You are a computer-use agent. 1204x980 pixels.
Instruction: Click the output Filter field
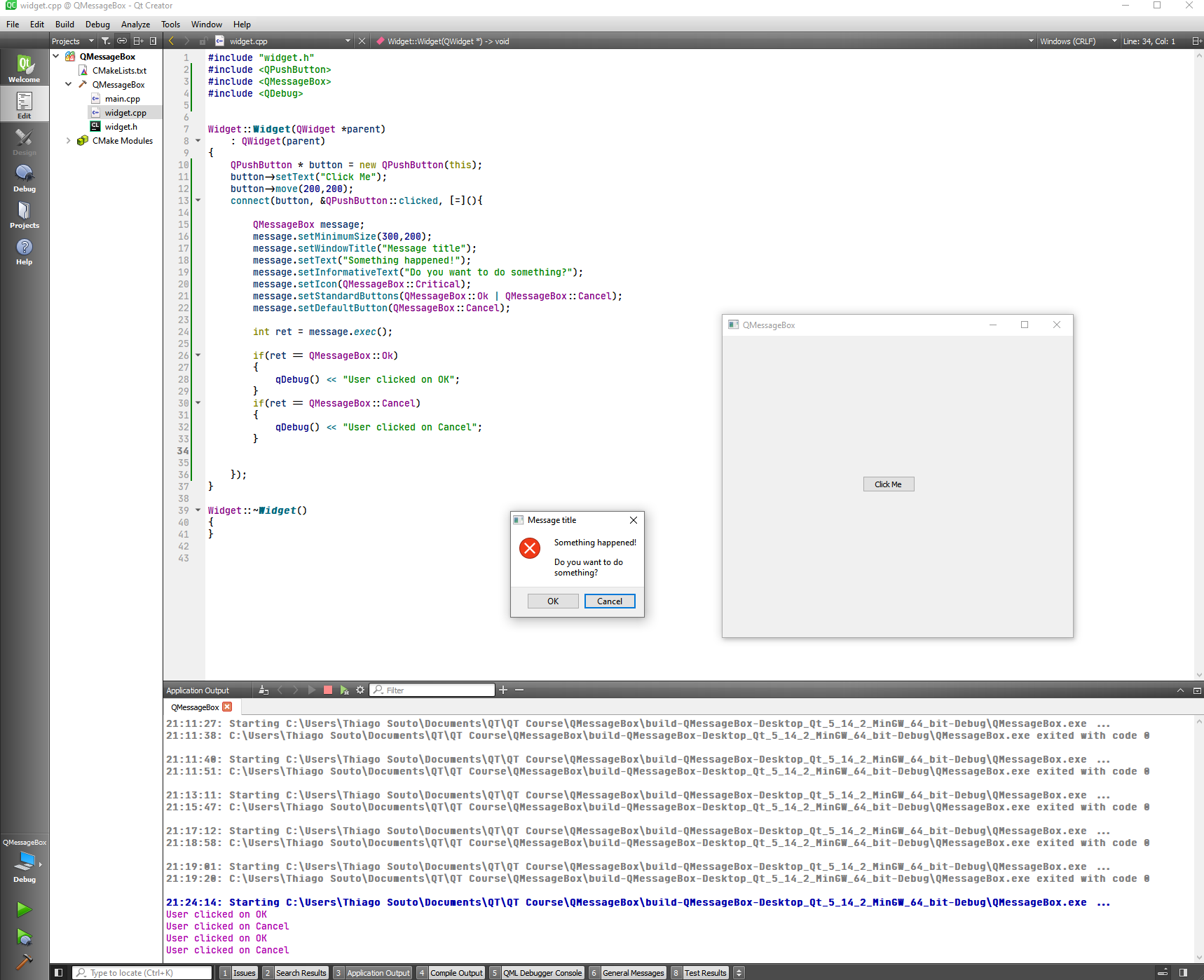[x=432, y=690]
